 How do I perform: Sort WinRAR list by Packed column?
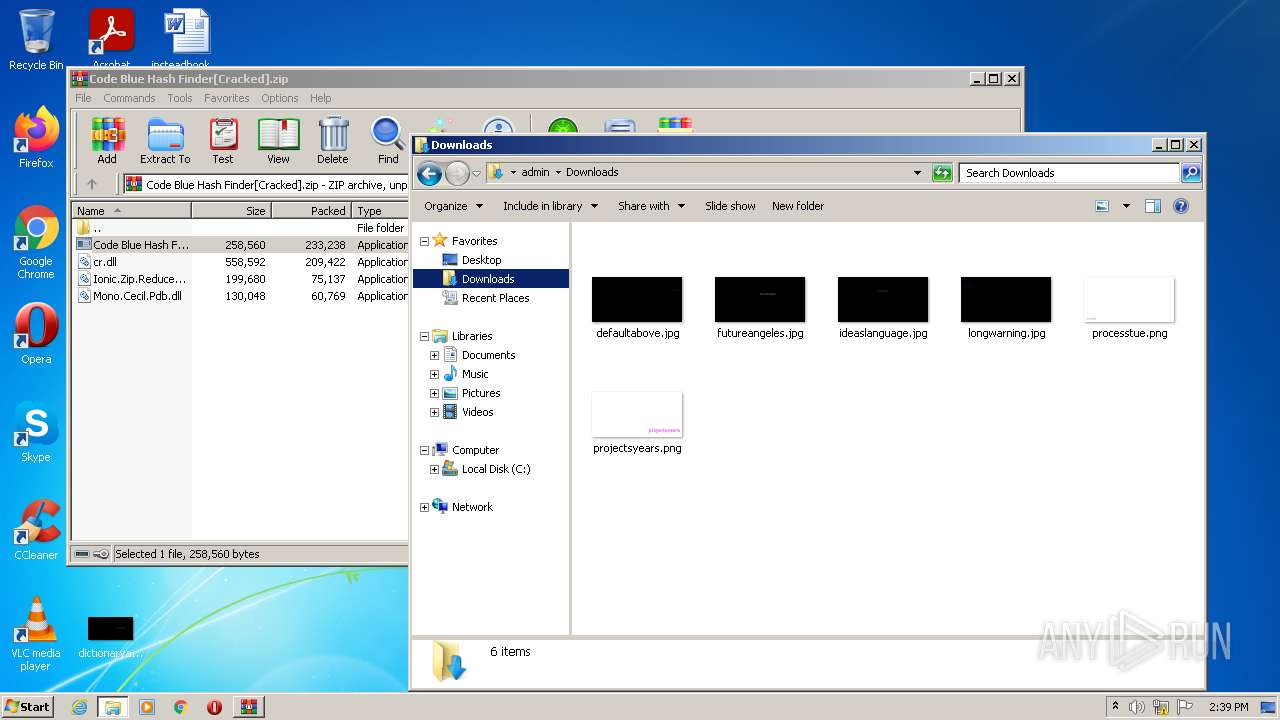[x=311, y=211]
